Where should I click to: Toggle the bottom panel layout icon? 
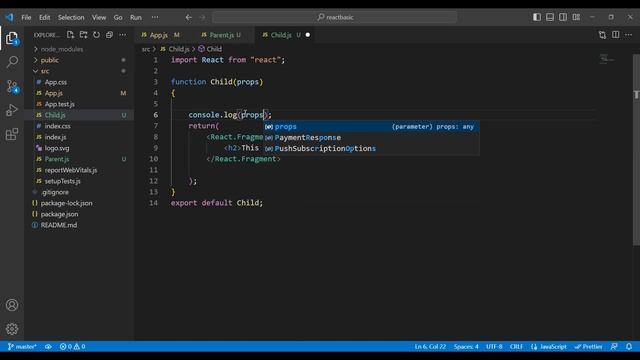point(550,17)
